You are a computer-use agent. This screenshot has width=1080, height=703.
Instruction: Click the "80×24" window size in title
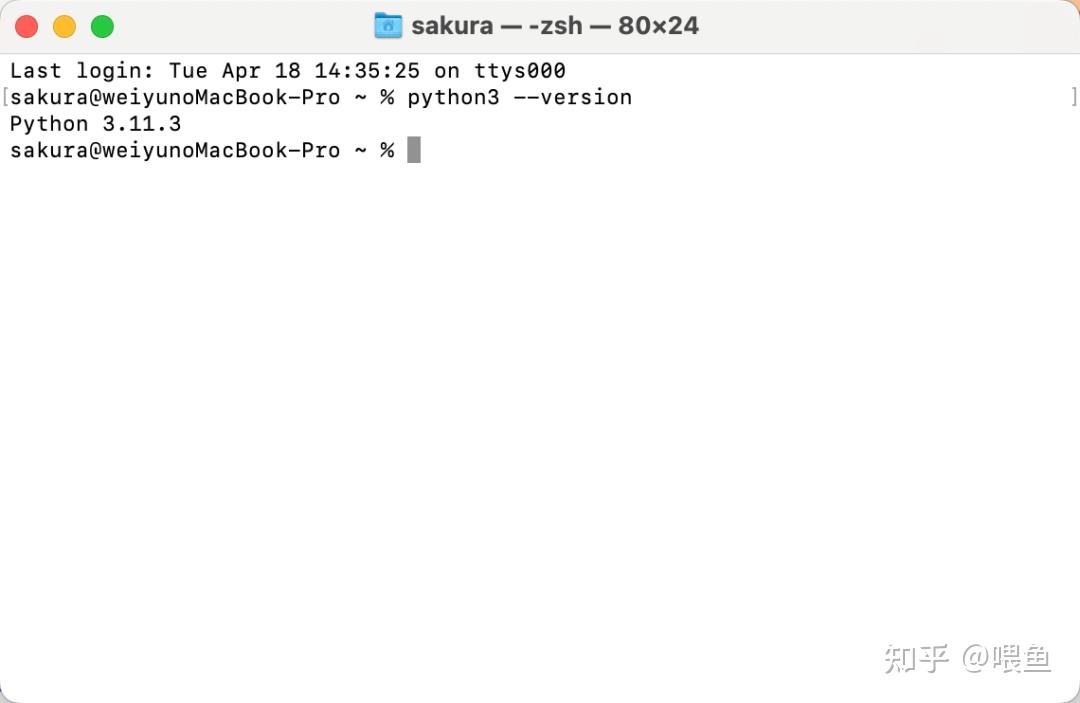[x=658, y=26]
